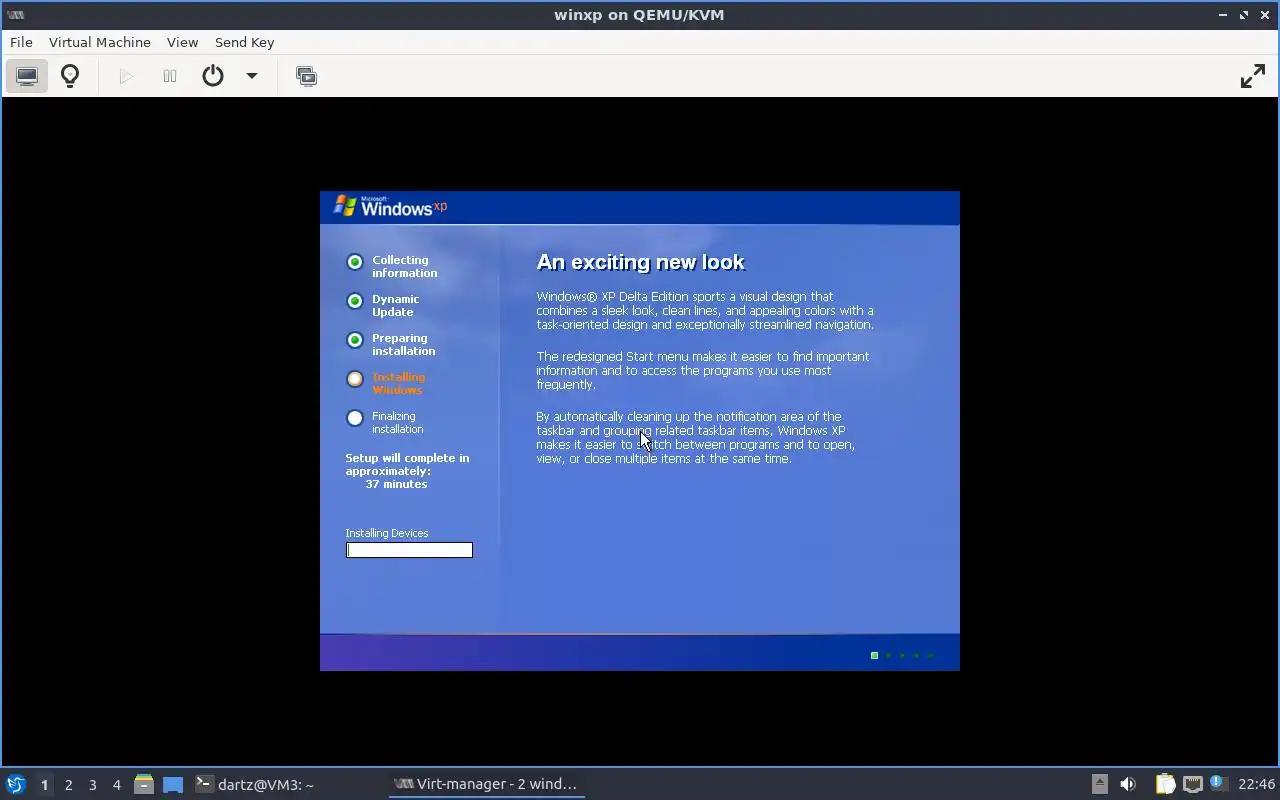Click the green slide indicator square
This screenshot has width=1280, height=800.
coord(874,656)
